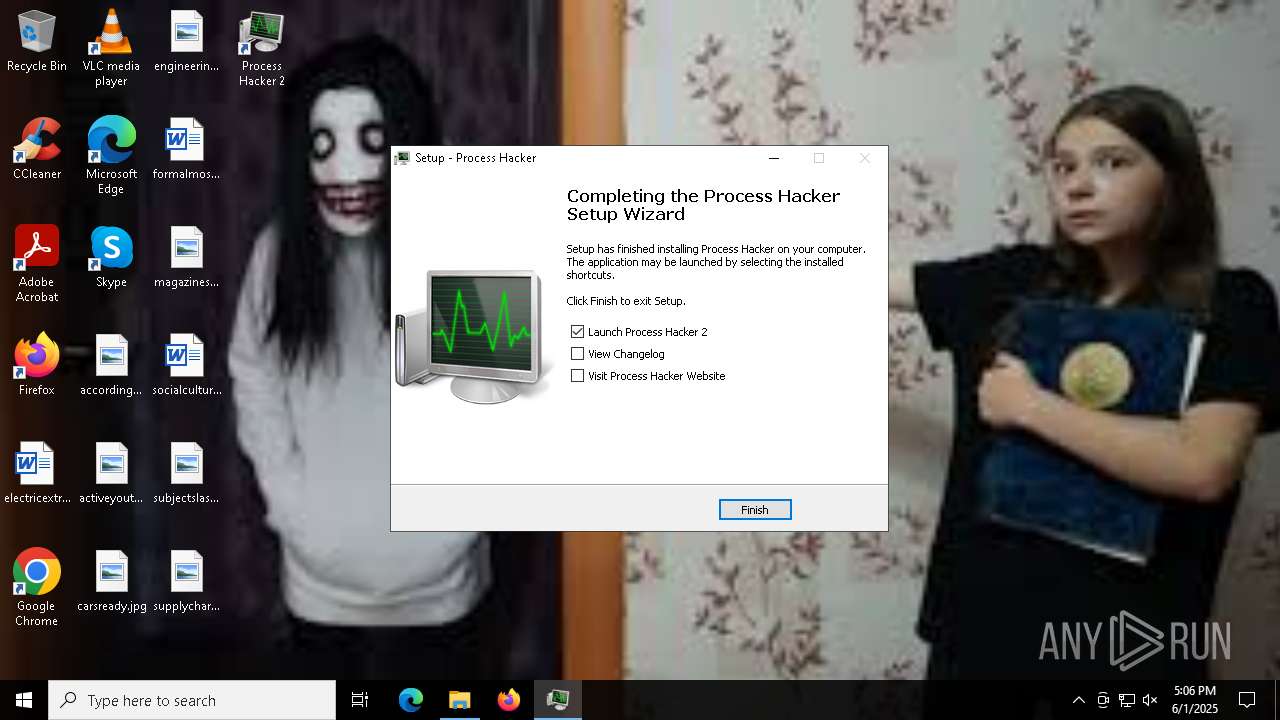Screen dimensions: 1280x720
Task: Select the engineerin... image file on desktop
Action: [x=187, y=42]
